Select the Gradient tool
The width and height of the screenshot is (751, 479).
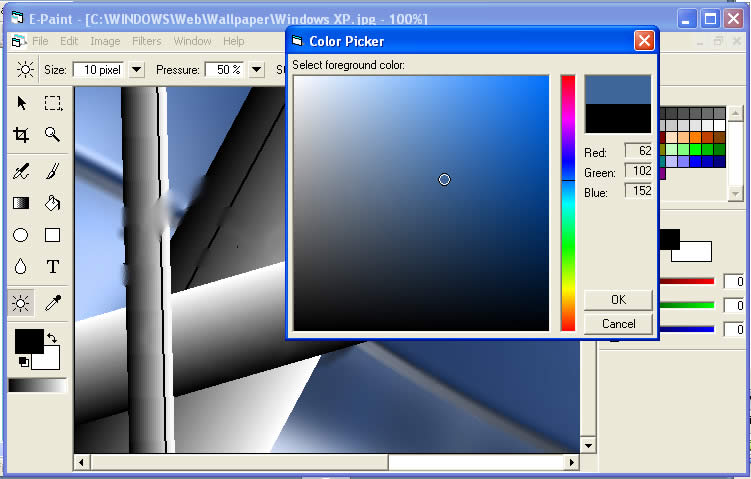click(x=21, y=203)
